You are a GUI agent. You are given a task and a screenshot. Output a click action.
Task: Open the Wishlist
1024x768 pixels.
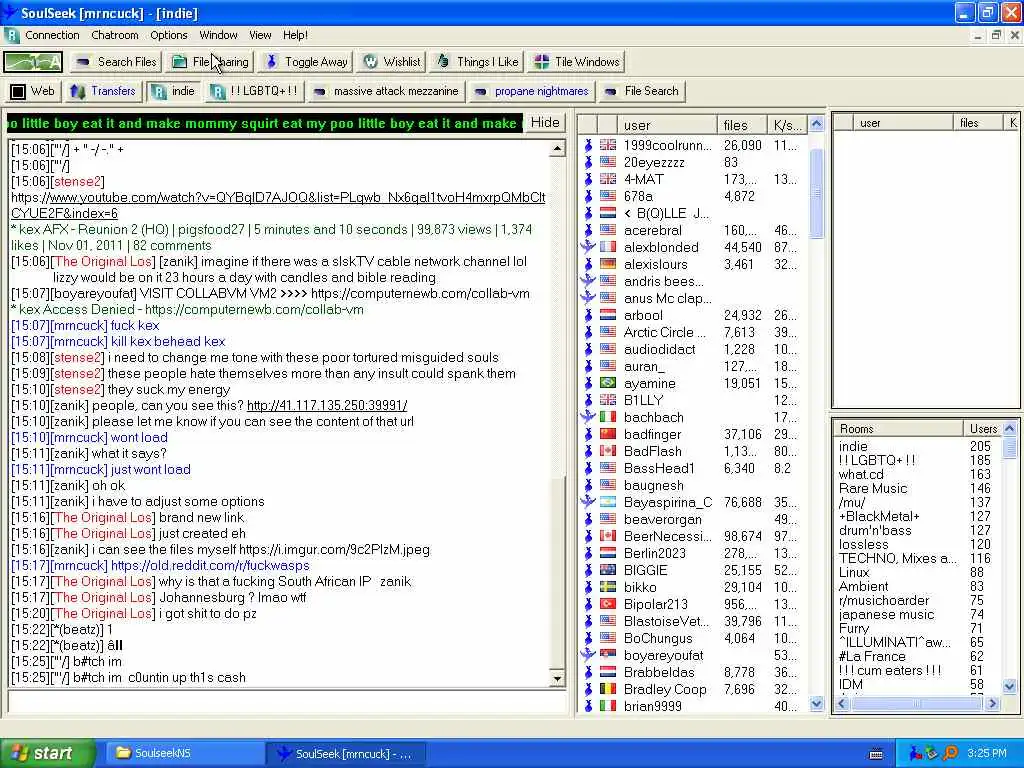(x=392, y=62)
